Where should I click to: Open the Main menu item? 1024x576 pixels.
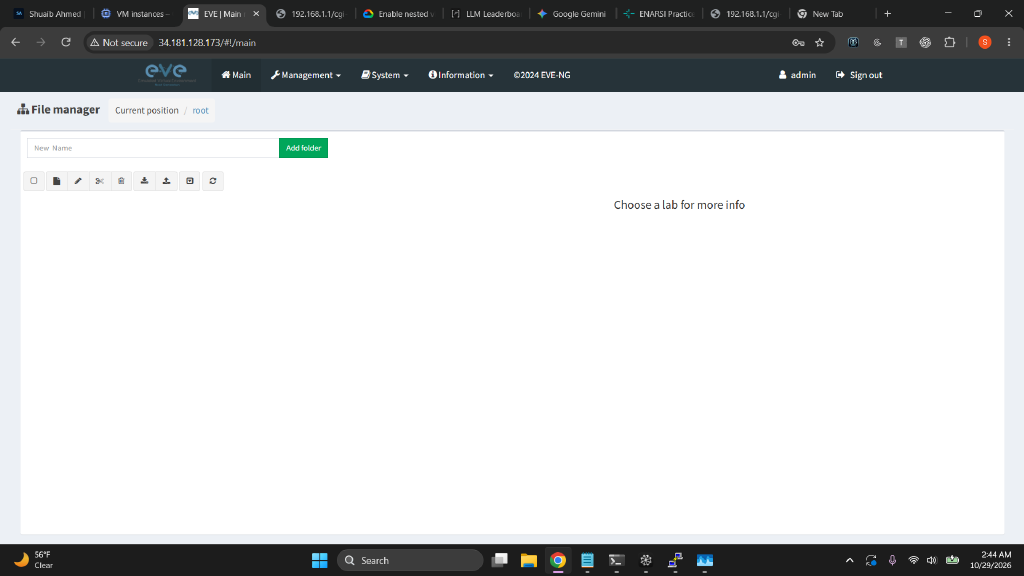coord(236,75)
